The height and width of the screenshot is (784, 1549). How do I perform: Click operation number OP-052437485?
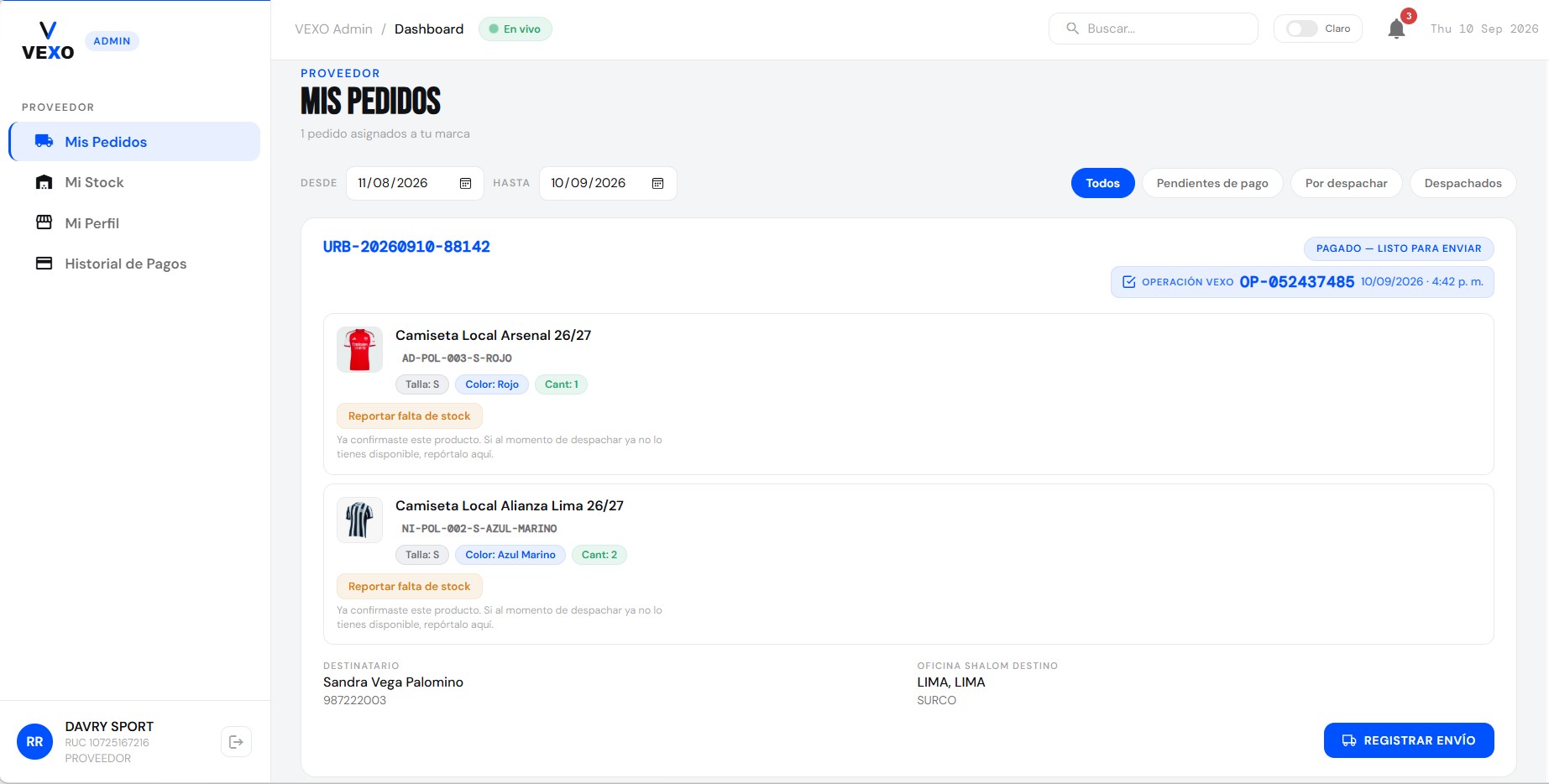1297,282
